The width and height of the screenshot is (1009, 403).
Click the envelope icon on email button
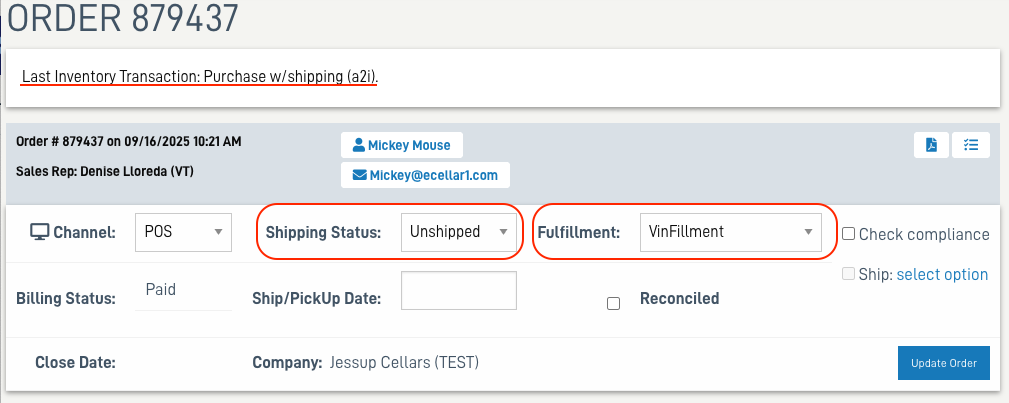[360, 175]
